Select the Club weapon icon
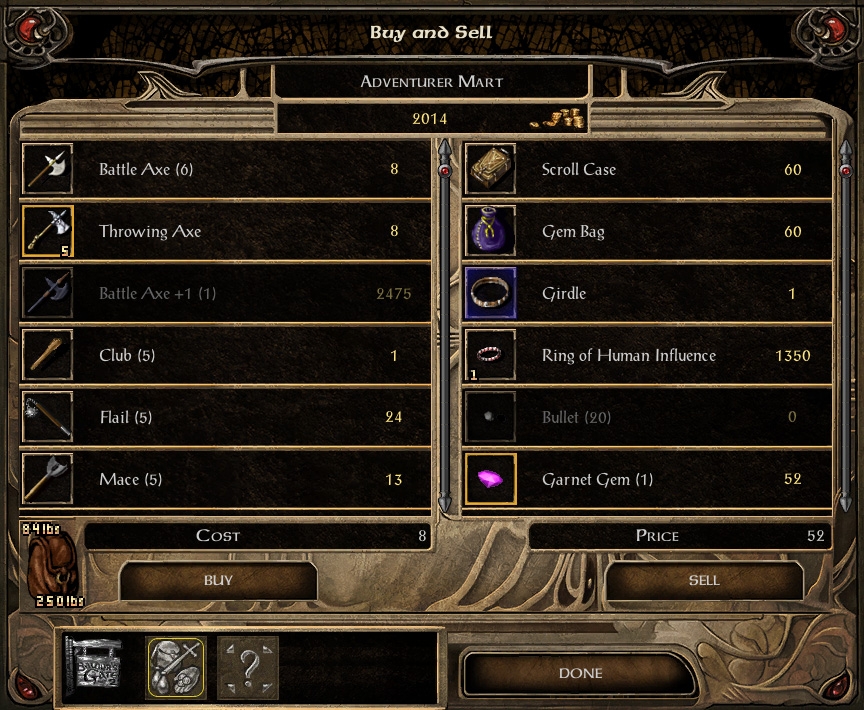The width and height of the screenshot is (864, 710). click(x=47, y=355)
